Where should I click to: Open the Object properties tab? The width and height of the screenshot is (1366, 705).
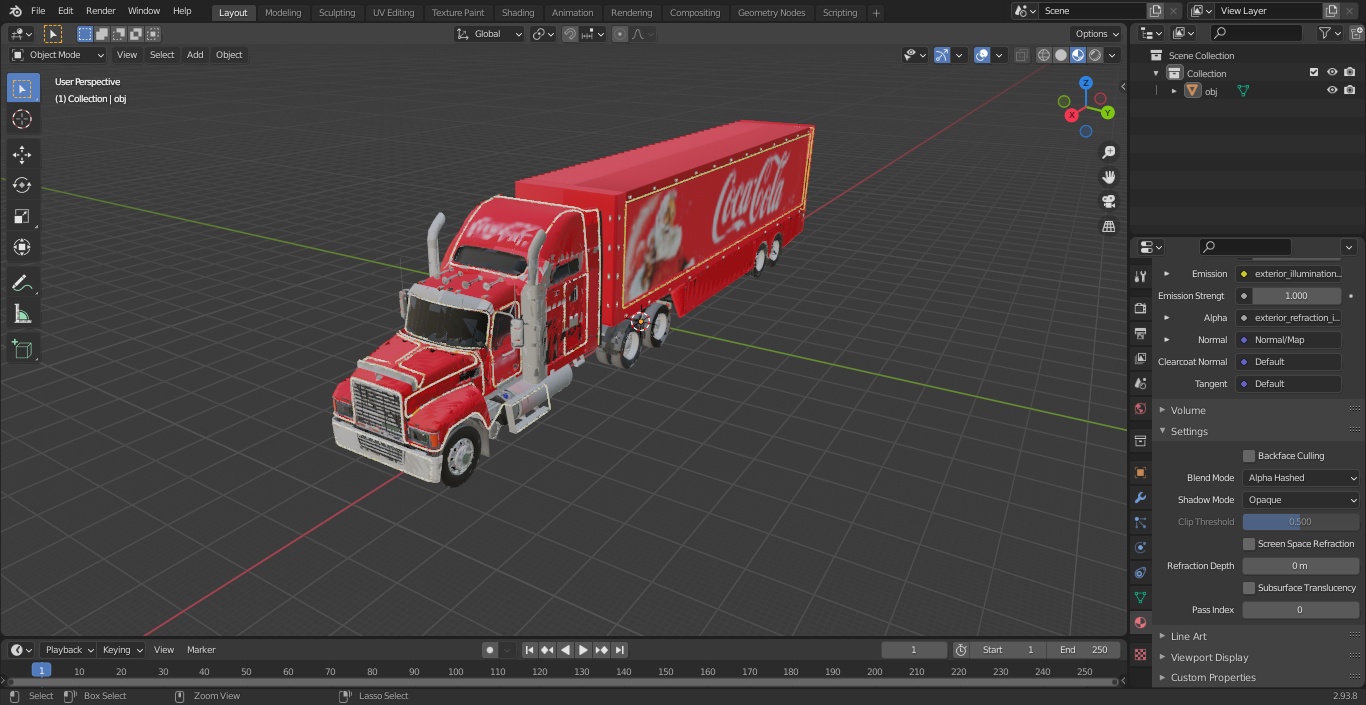tap(1140, 472)
